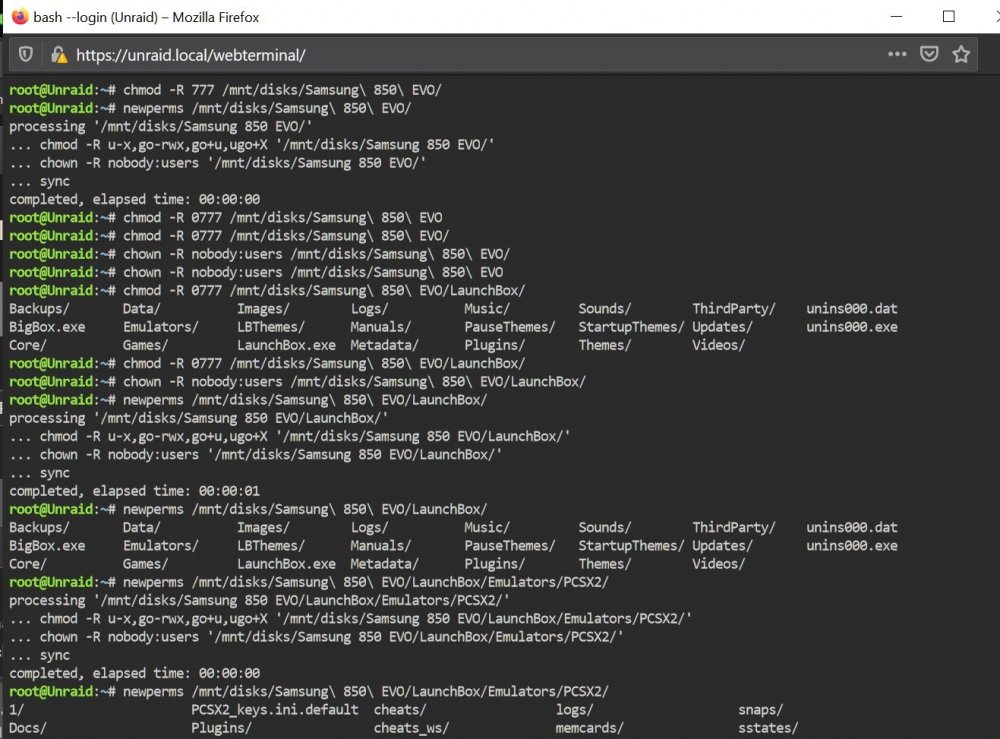Click the 'logs/' entry in PCSX2 listing
The width and height of the screenshot is (1000, 739).
point(574,710)
